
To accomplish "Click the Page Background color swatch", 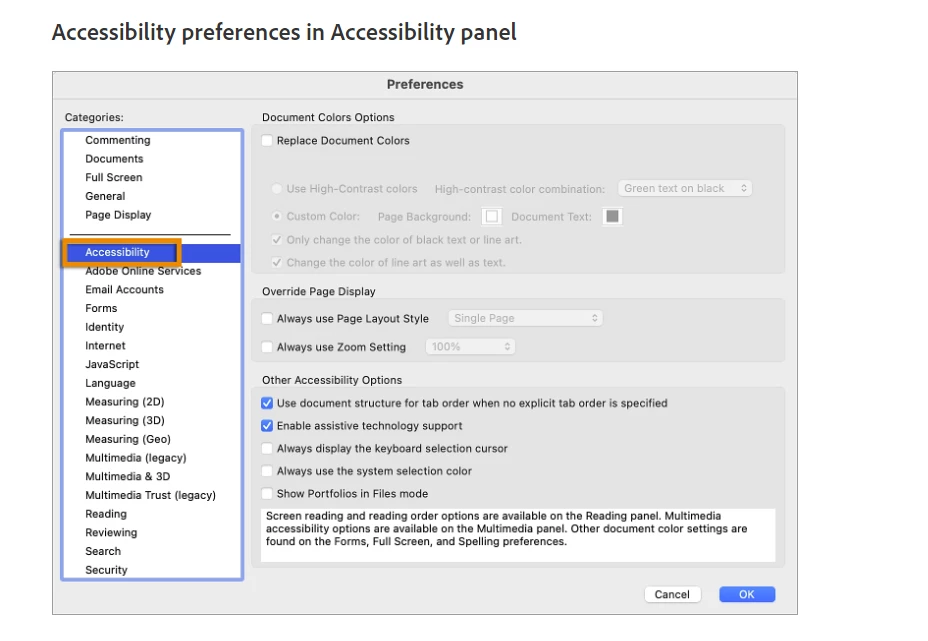I will click(491, 216).
